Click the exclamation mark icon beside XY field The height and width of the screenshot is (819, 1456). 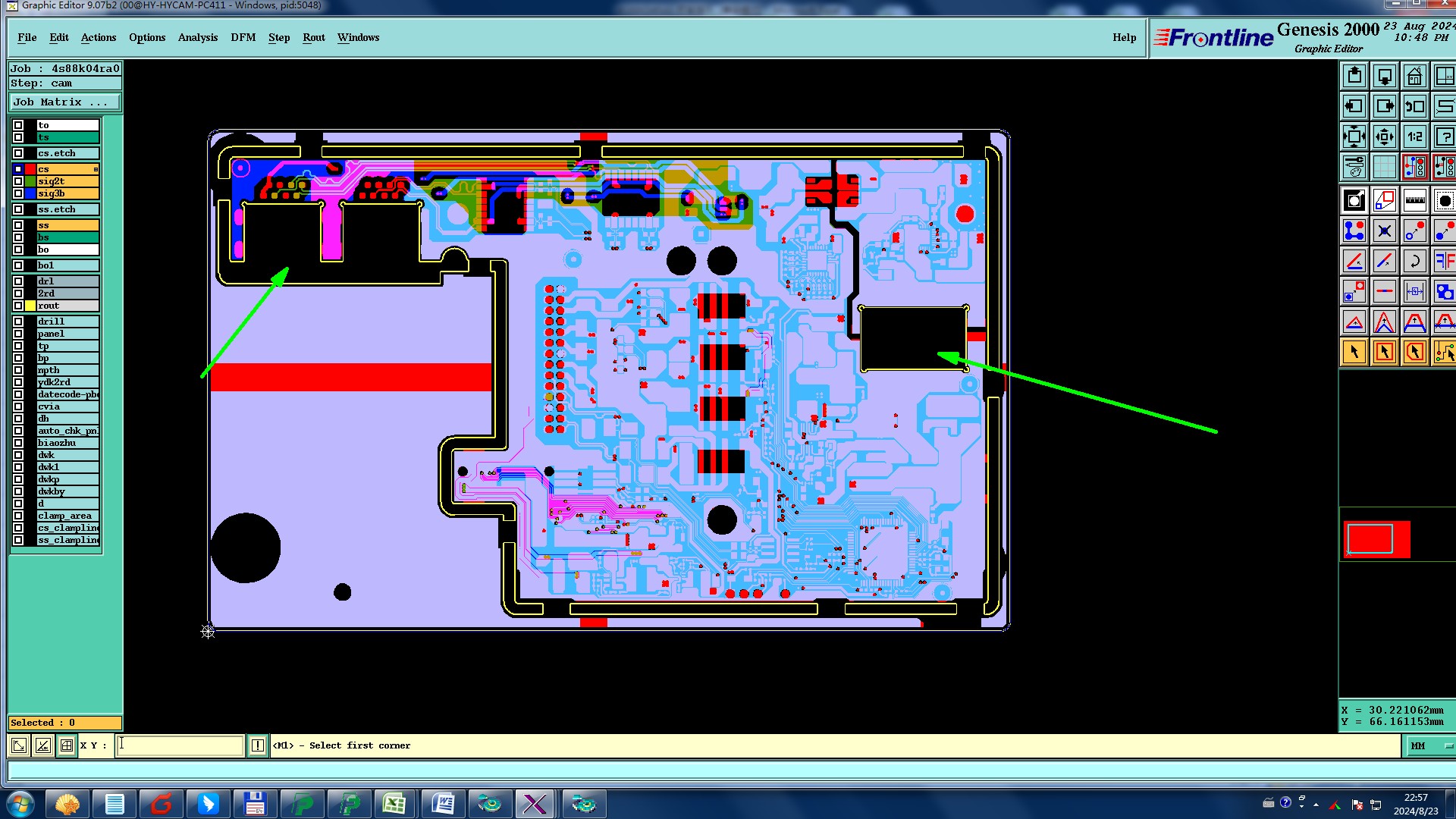point(258,745)
